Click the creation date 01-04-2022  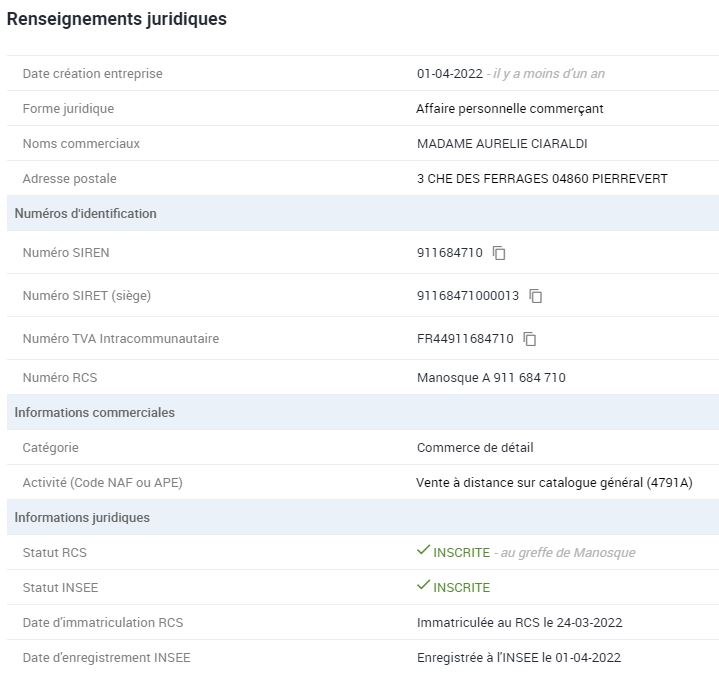point(449,74)
